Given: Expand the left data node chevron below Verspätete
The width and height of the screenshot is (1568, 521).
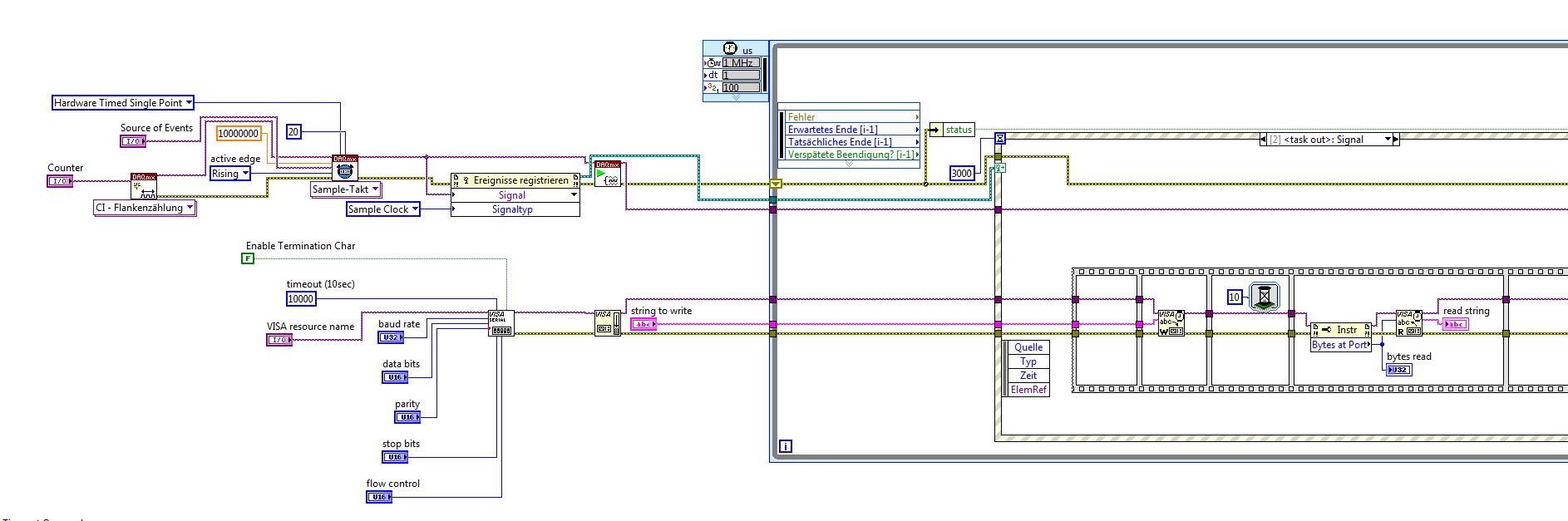Looking at the screenshot, I should pos(849,164).
